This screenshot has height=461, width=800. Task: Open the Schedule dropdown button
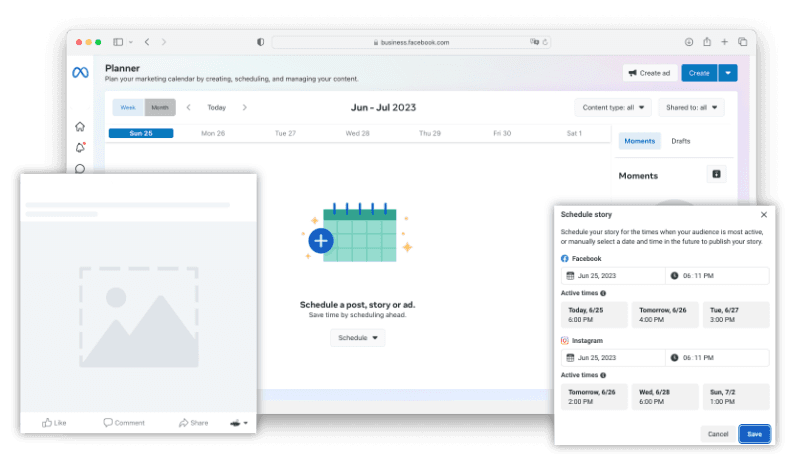tap(358, 338)
